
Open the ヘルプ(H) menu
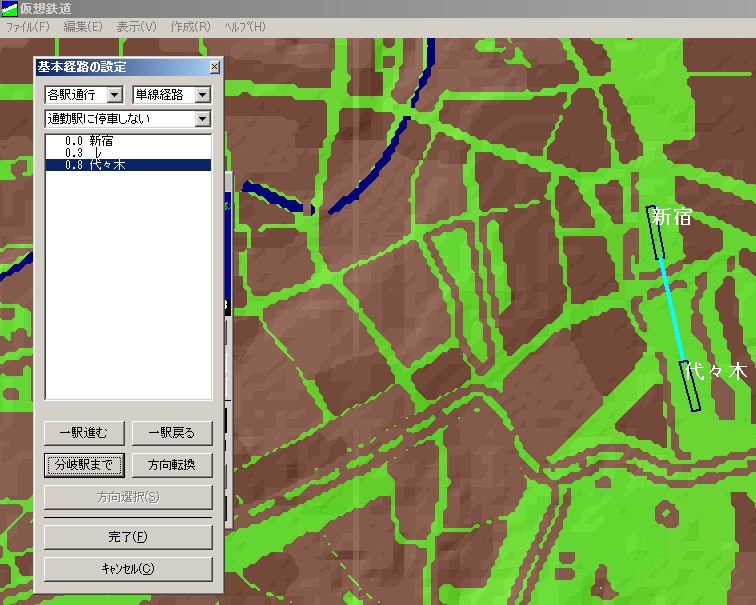pos(245,26)
